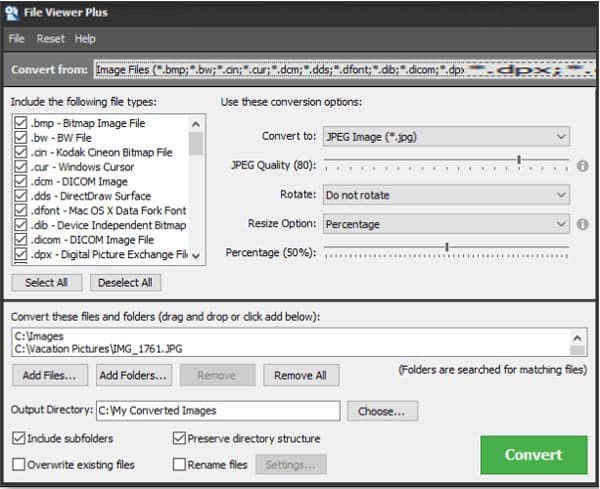Click file types list scroll up arrow

pos(196,124)
